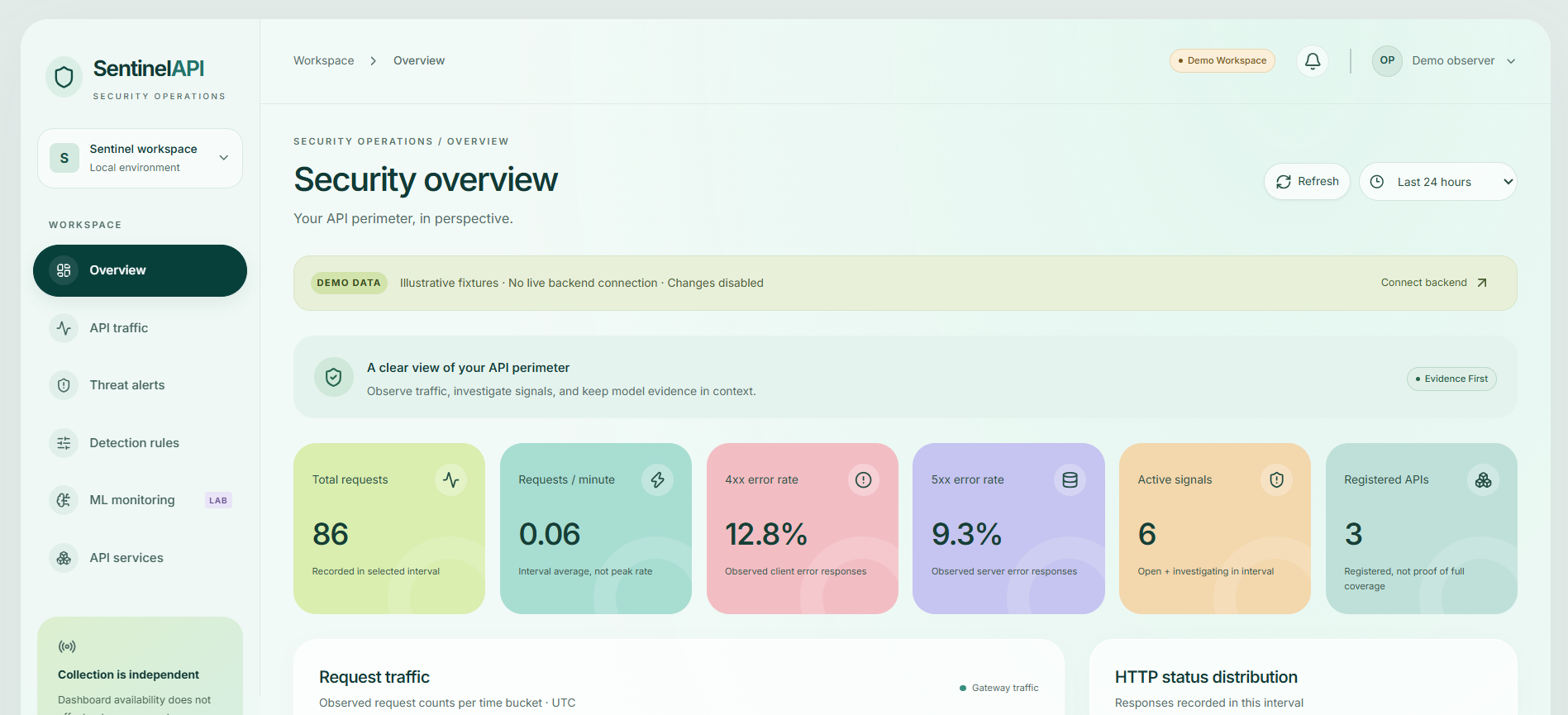
Task: Go to Overview in sidebar
Action: [140, 270]
